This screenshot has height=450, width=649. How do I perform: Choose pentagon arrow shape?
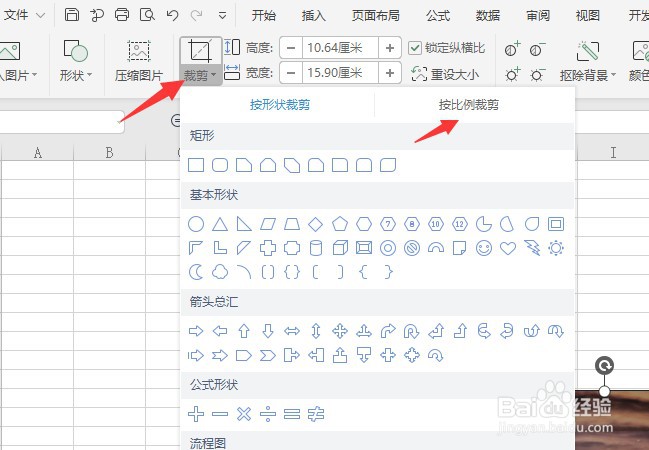[244, 355]
